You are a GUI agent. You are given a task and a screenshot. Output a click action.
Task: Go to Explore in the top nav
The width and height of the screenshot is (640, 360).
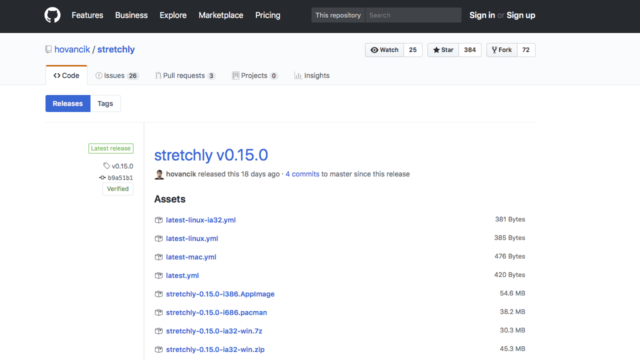click(173, 16)
